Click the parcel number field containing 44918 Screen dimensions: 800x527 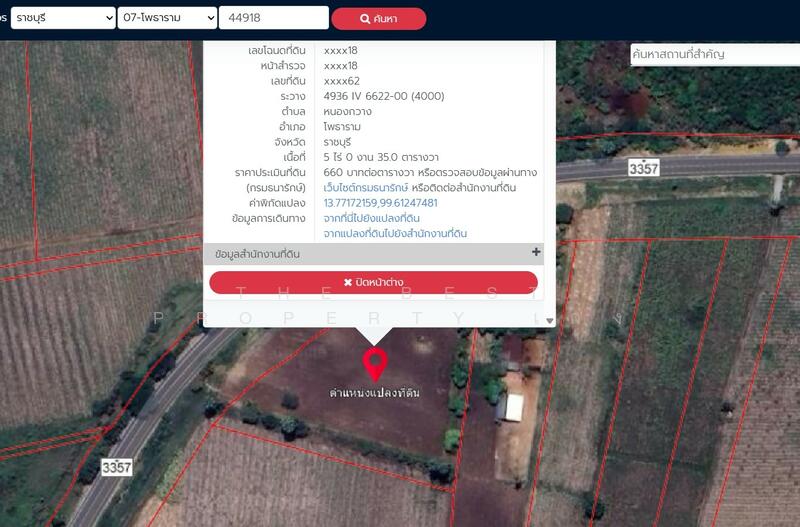click(273, 18)
